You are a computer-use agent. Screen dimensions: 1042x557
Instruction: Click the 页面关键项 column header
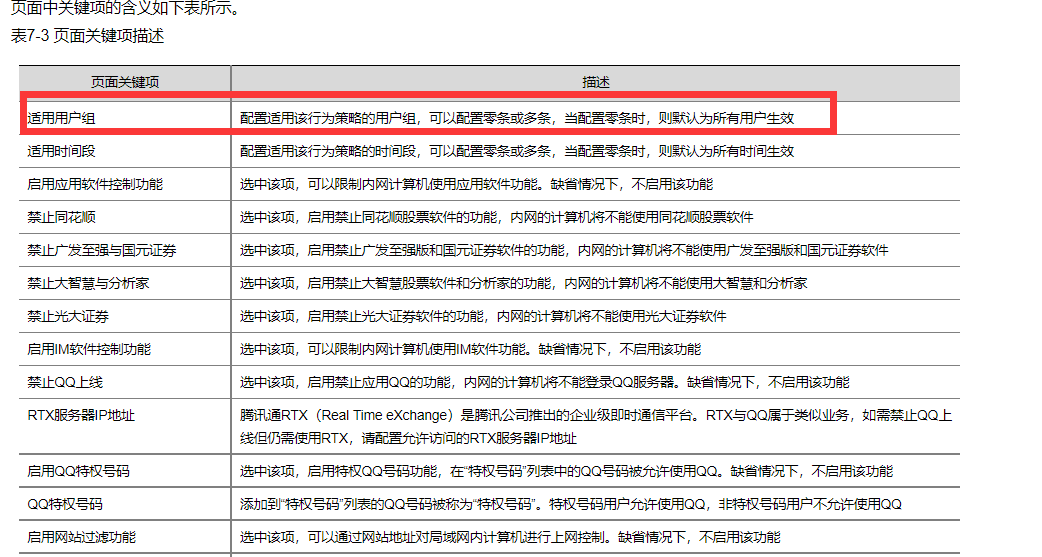(125, 82)
